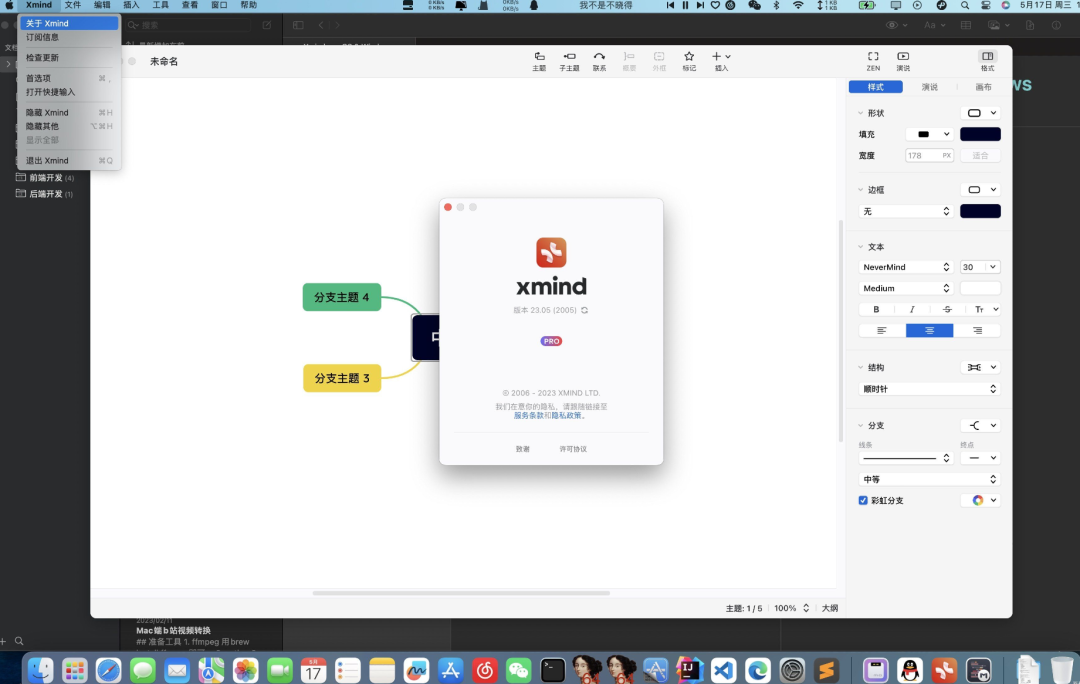This screenshot has width=1080, height=684.
Task: Open Calendar from the Dock
Action: click(313, 670)
